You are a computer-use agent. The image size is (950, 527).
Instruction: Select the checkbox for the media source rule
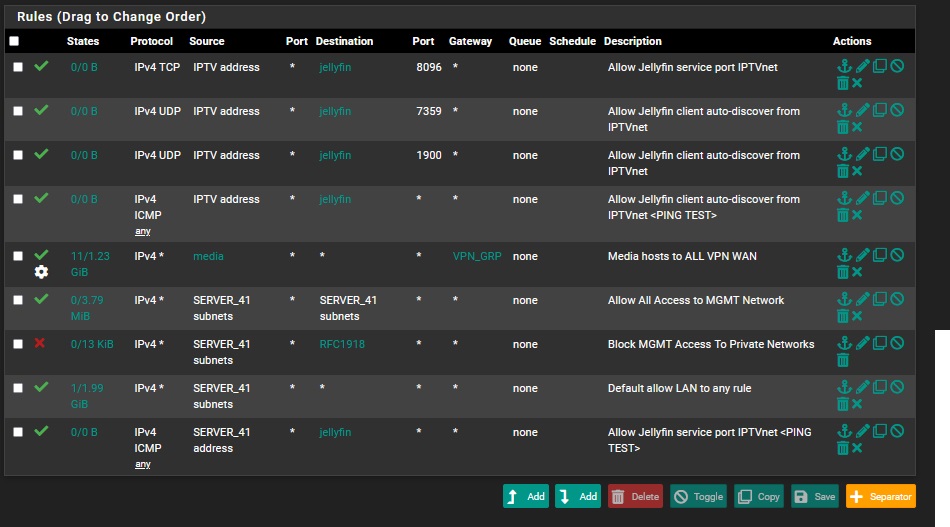coord(18,256)
